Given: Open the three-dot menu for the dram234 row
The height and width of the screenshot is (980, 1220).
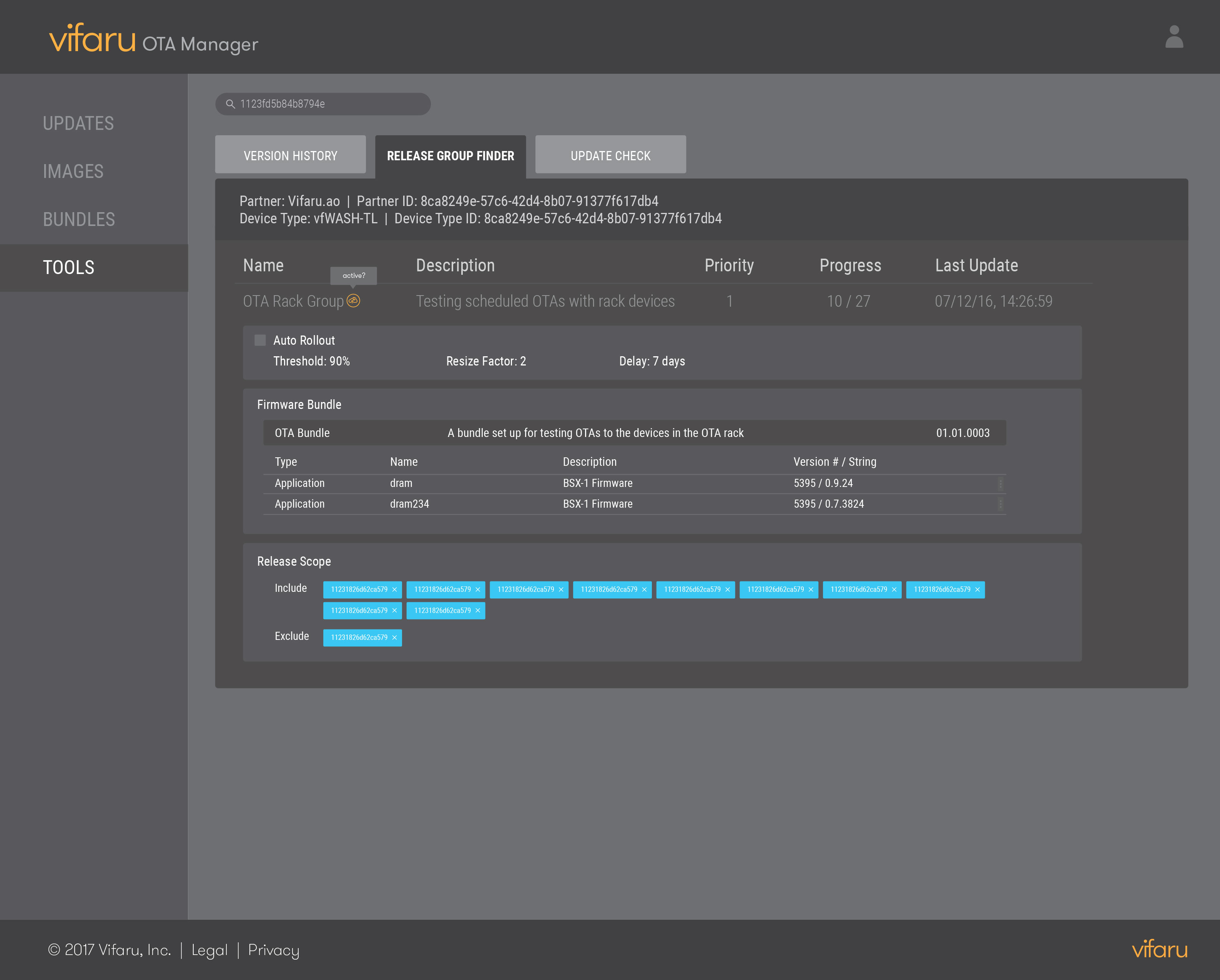Looking at the screenshot, I should pos(1001,504).
